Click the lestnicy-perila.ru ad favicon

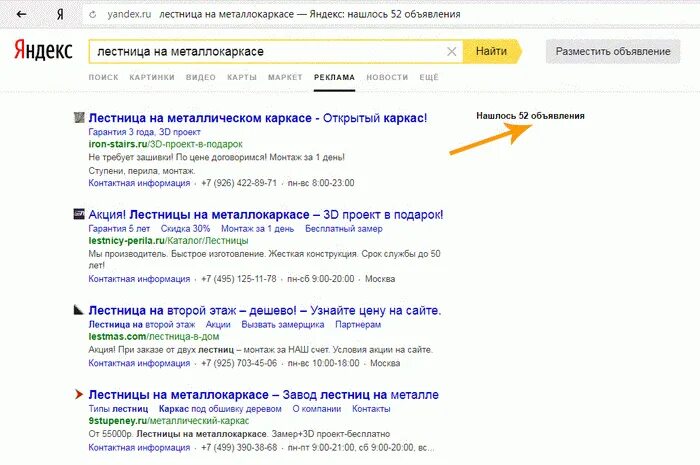tap(79, 214)
